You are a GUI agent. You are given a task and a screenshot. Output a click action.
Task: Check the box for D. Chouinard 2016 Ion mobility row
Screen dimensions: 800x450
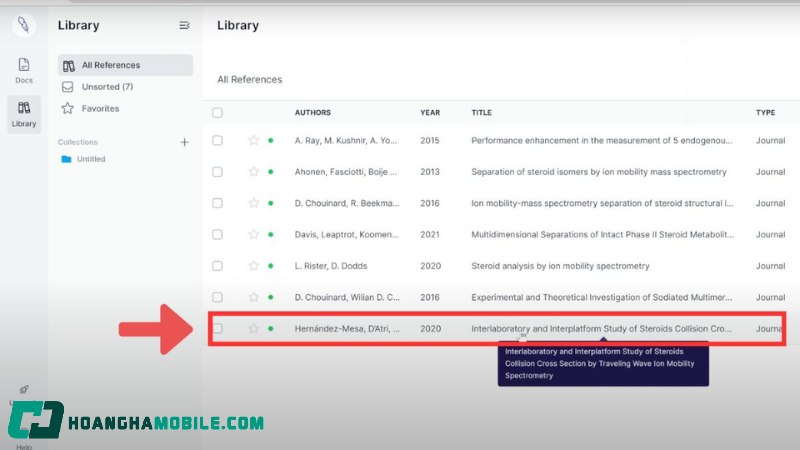point(217,203)
